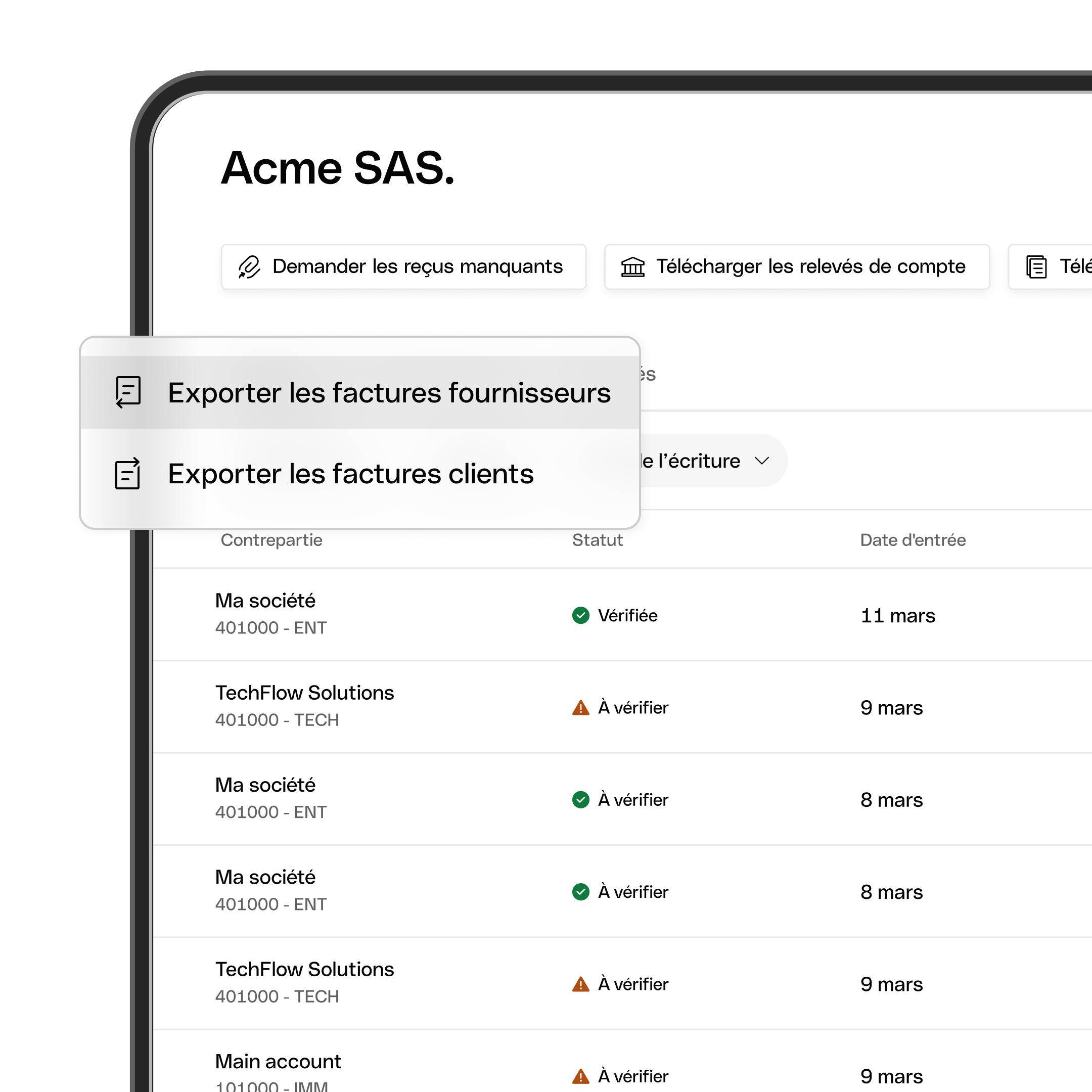Click the paperclip icon for missing receipts
This screenshot has width=1092, height=1092.
(x=249, y=267)
